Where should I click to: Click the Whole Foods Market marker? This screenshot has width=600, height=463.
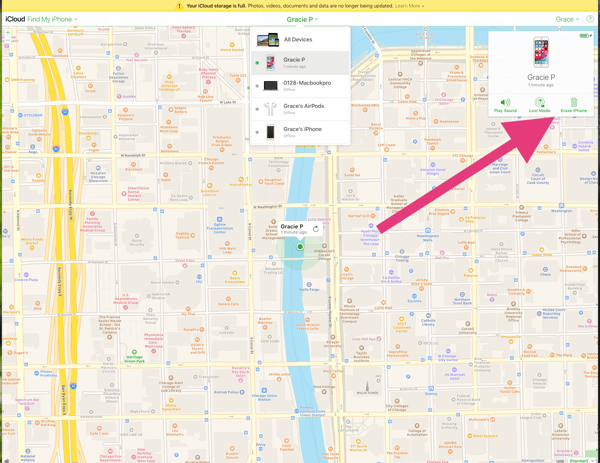[32, 248]
